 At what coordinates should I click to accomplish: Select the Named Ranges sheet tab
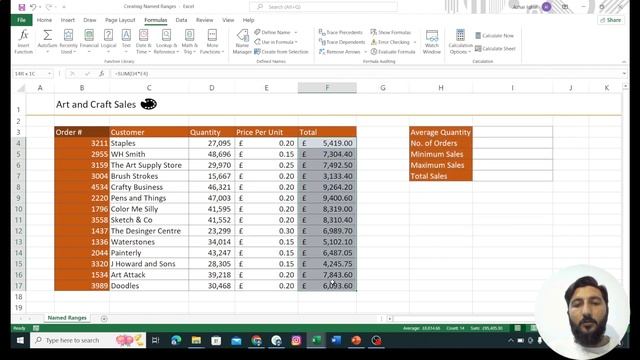coord(67,318)
